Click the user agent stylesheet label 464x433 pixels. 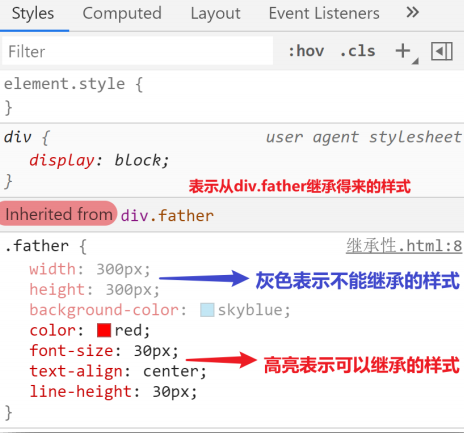(x=364, y=137)
